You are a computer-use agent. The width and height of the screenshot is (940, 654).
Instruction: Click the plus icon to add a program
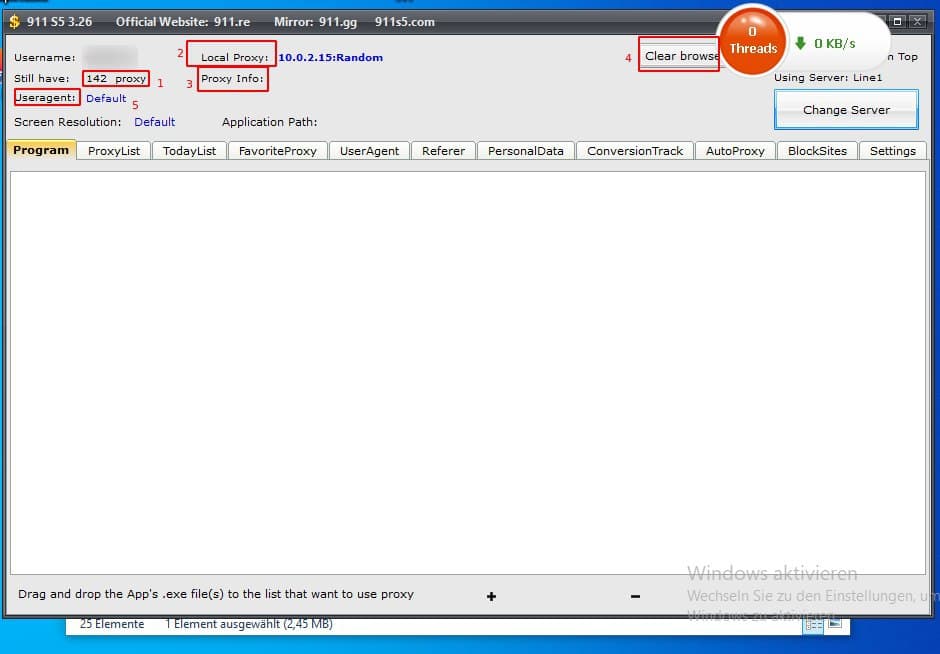pyautogui.click(x=491, y=596)
